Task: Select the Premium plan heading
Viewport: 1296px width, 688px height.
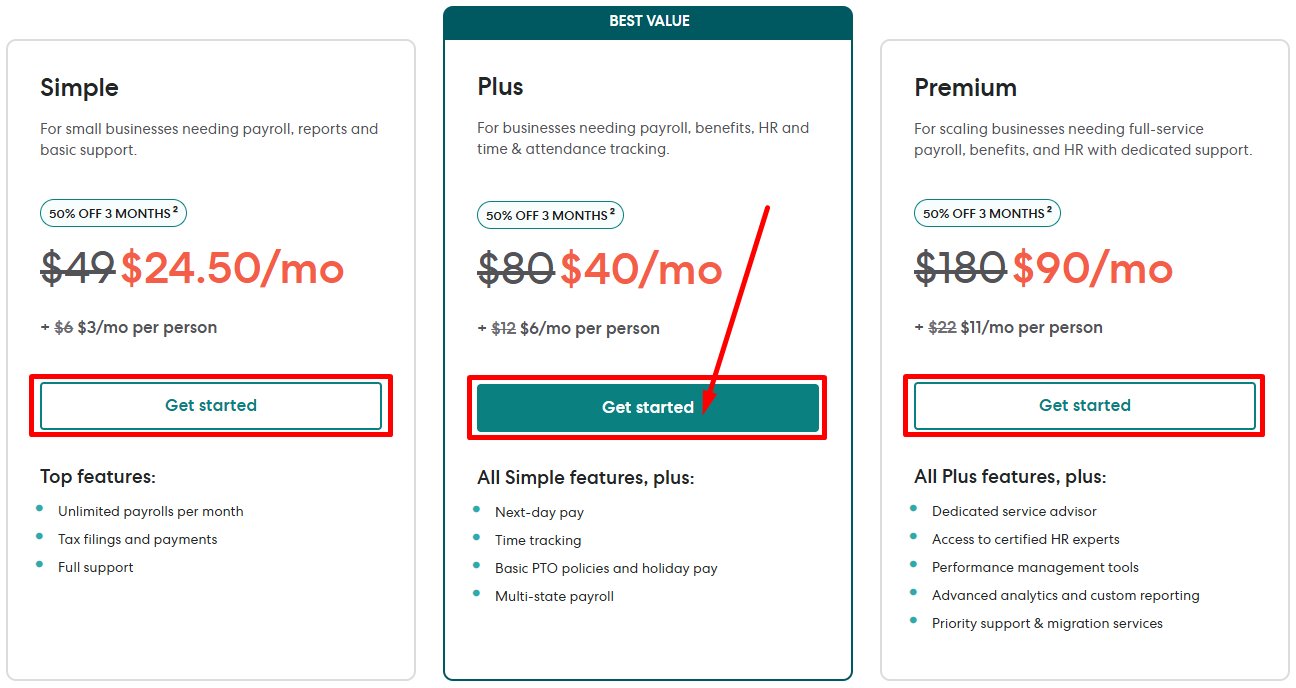Action: [x=965, y=88]
